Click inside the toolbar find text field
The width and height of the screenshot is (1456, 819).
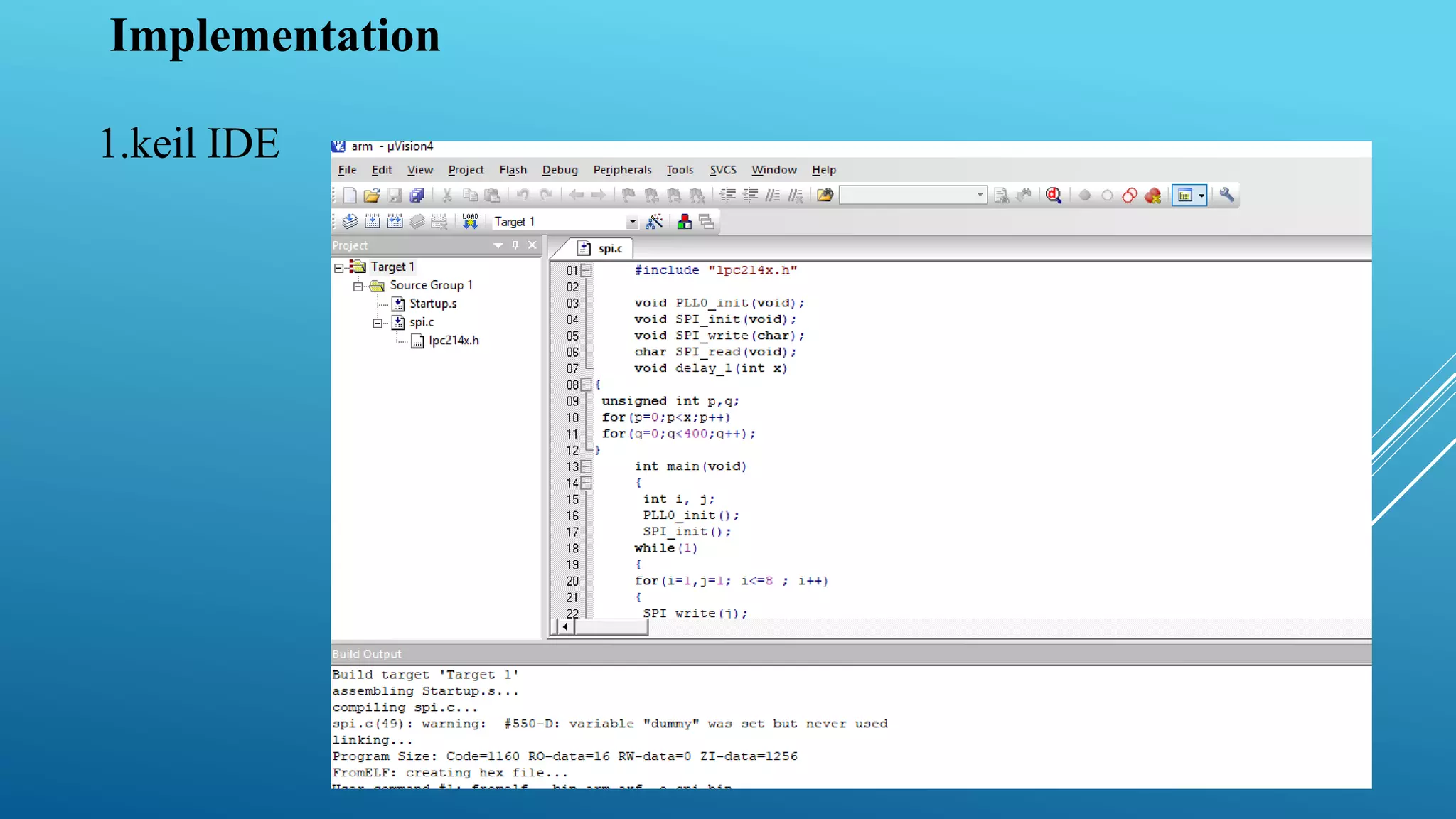(906, 195)
